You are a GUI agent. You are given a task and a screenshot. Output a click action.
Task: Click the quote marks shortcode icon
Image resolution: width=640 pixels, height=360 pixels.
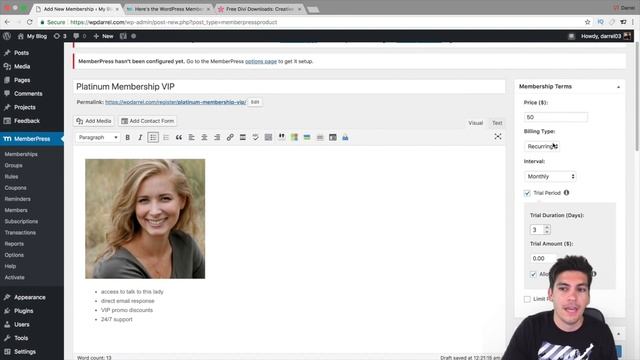click(x=281, y=137)
